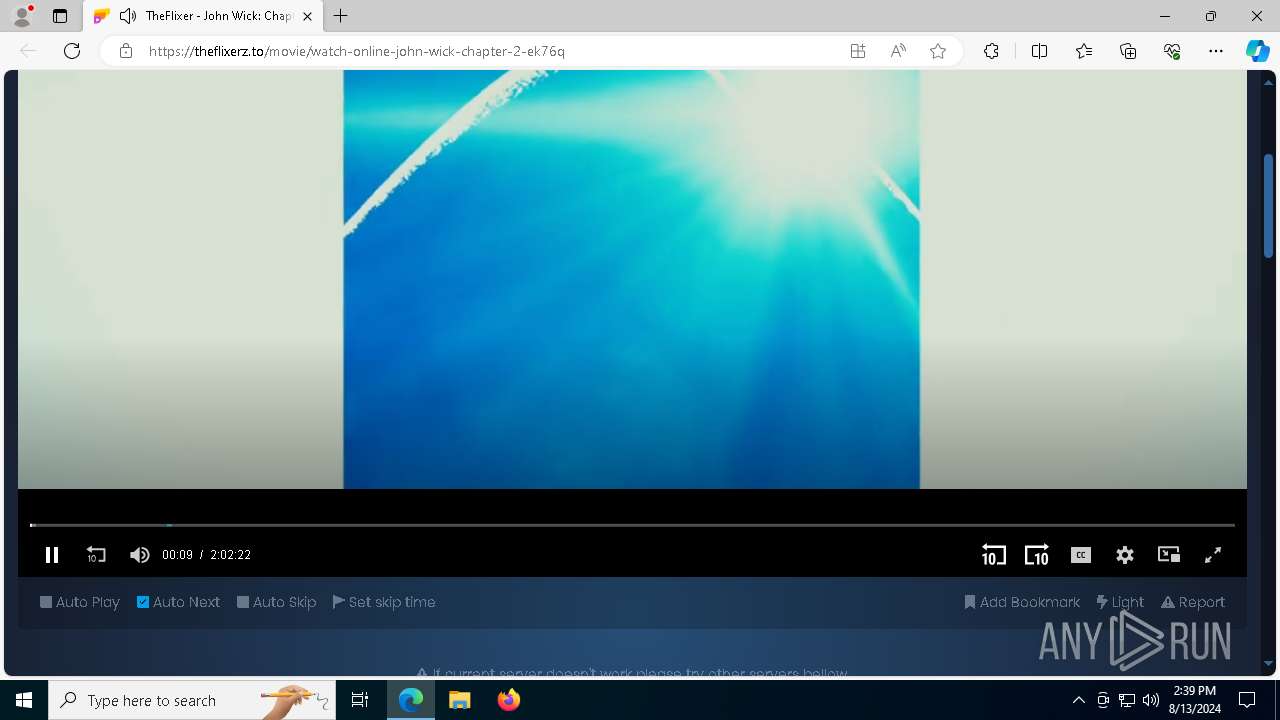
Task: View site information lock icon
Action: tap(126, 51)
